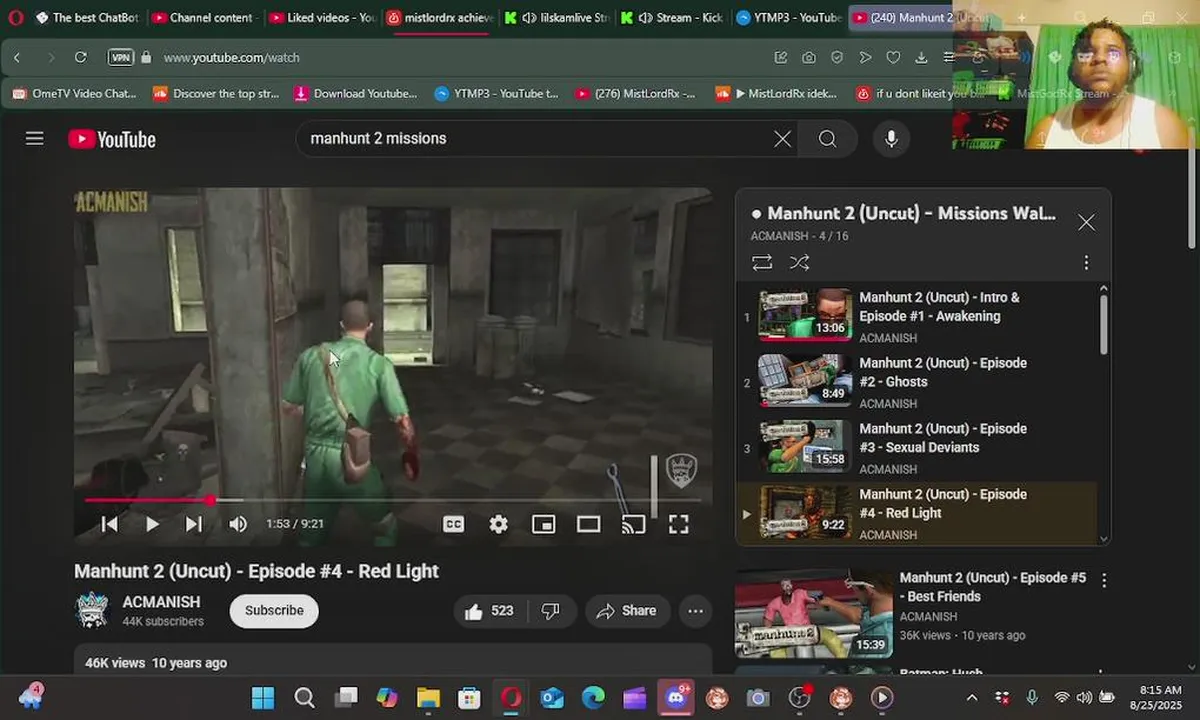The image size is (1200, 720).
Task: Add page to bookmarks heart icon
Action: pos(893,57)
